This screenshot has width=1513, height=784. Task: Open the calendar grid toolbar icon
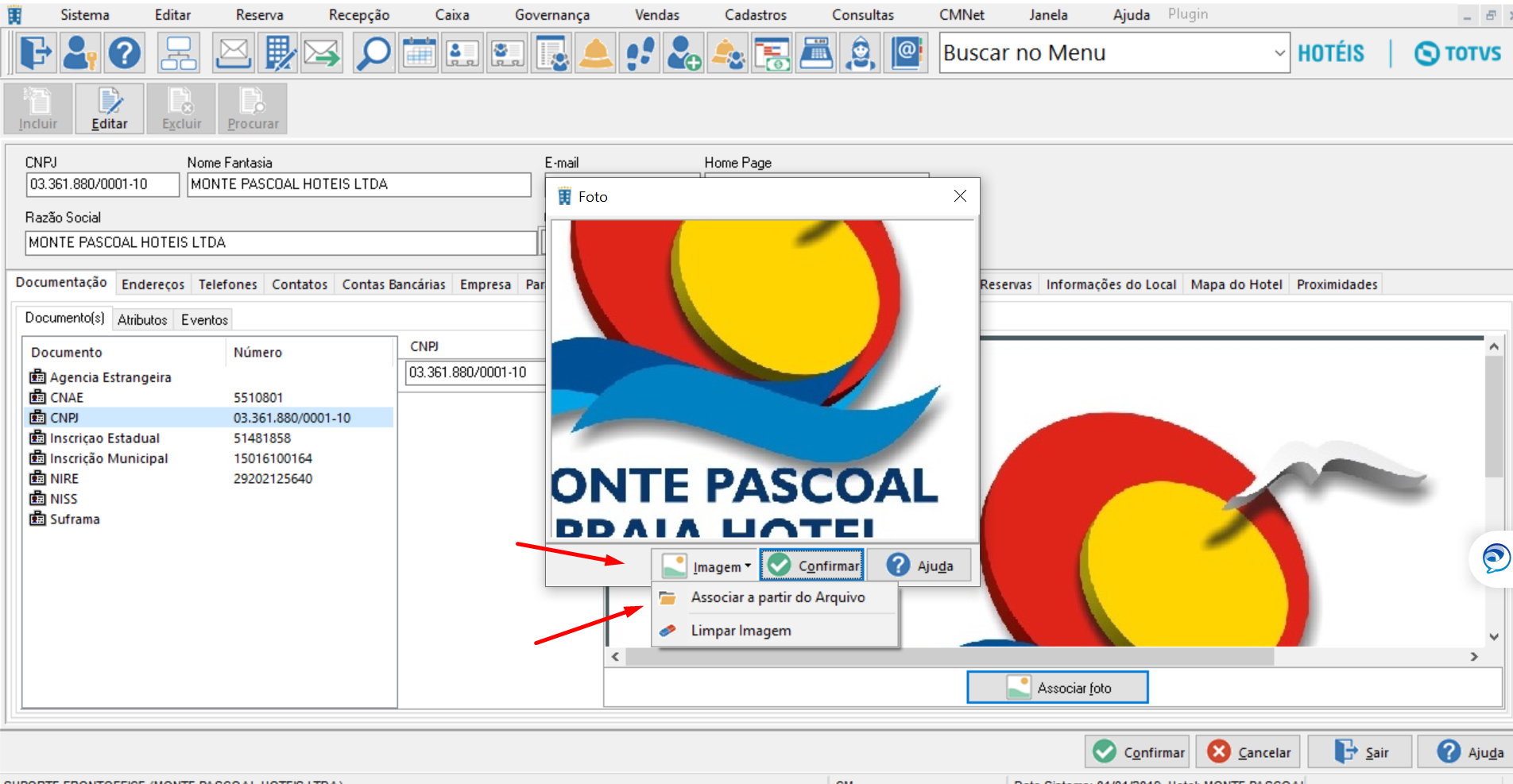(419, 53)
